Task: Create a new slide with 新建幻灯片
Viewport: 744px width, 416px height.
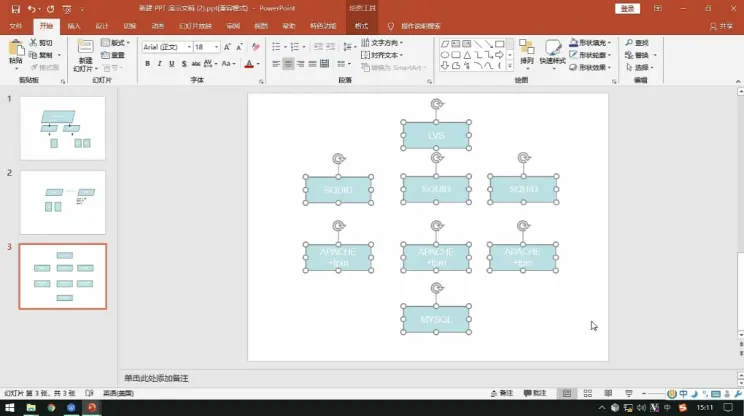Action: click(x=85, y=56)
